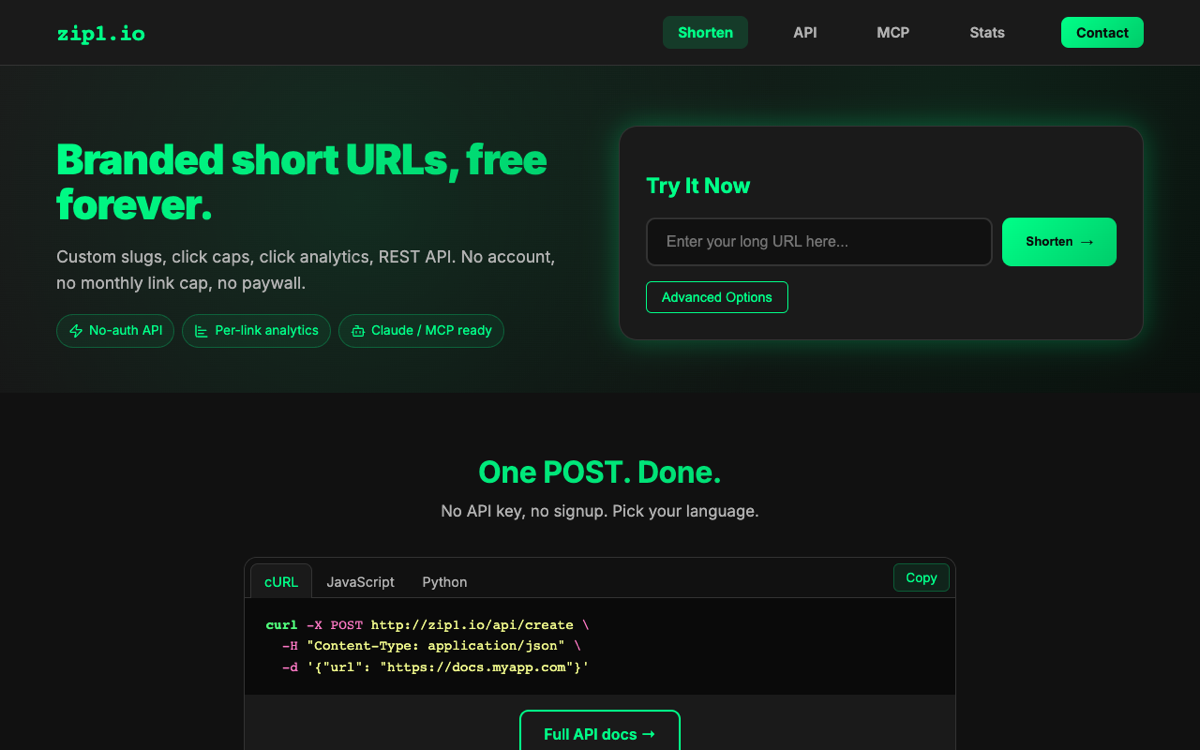This screenshot has width=1200, height=750.
Task: Click the "Branded short URLs, free forever." headline
Action: pyautogui.click(x=302, y=182)
